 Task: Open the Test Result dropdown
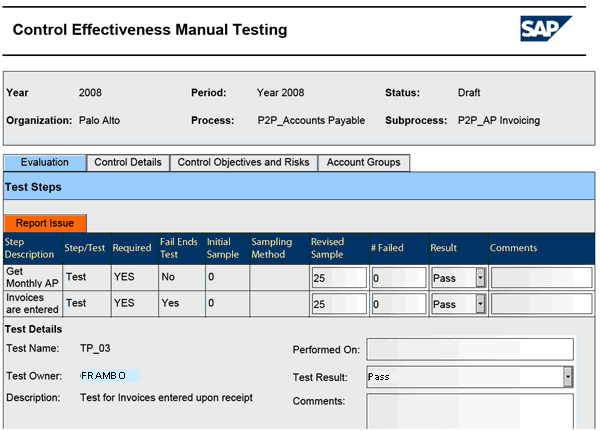(x=568, y=377)
